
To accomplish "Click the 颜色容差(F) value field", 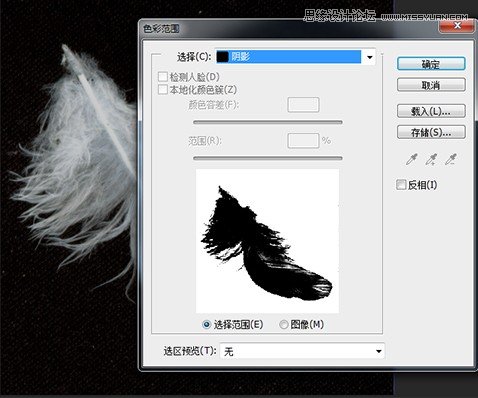I will (303, 105).
